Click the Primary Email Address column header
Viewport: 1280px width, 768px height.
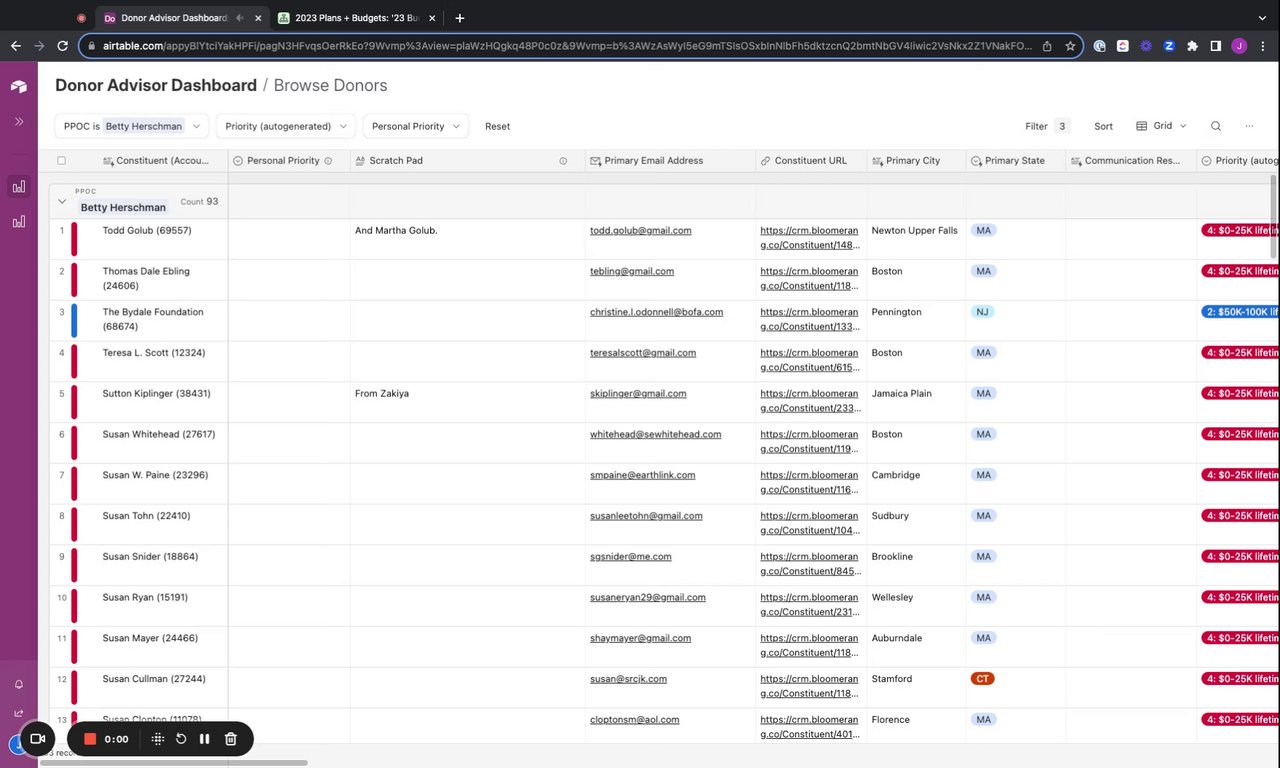pos(670,161)
